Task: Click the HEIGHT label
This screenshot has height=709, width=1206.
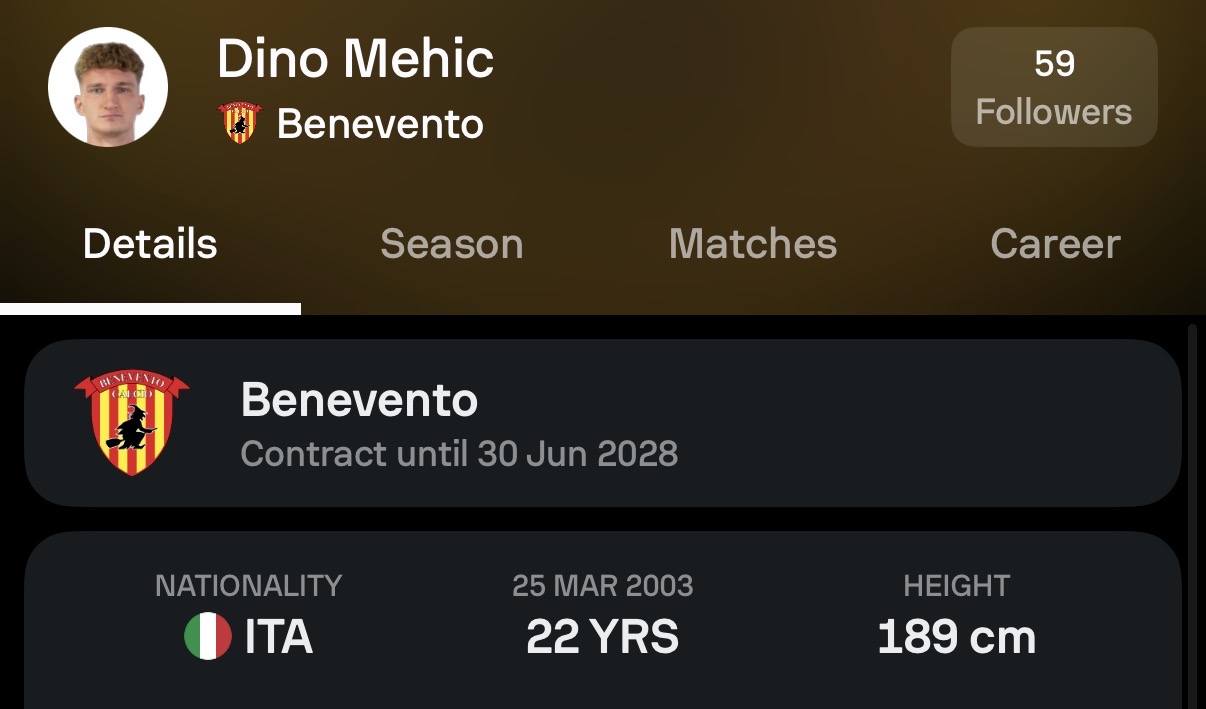Action: [x=956, y=586]
